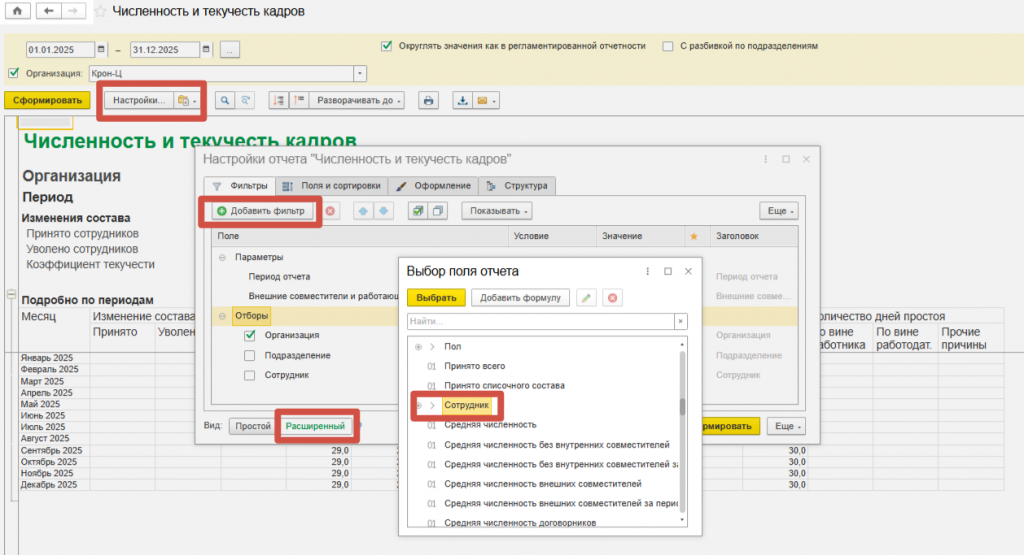Switch to the 'Поля и сортировки' tab

tap(330, 186)
